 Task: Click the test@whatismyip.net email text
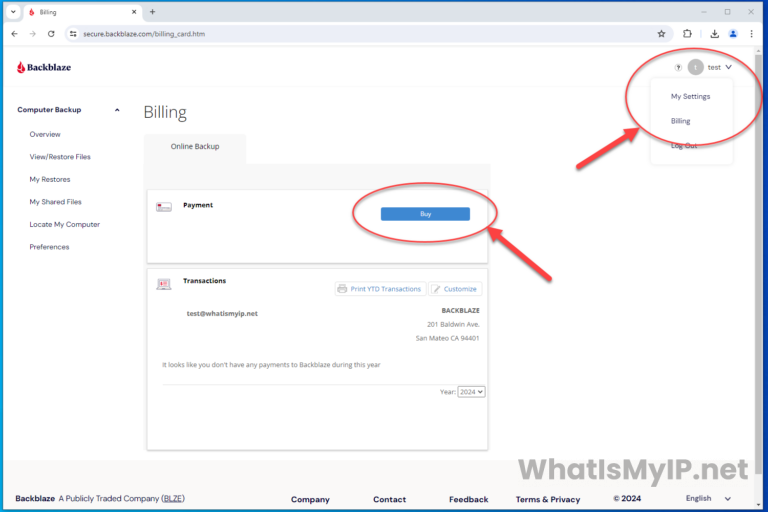coord(222,314)
